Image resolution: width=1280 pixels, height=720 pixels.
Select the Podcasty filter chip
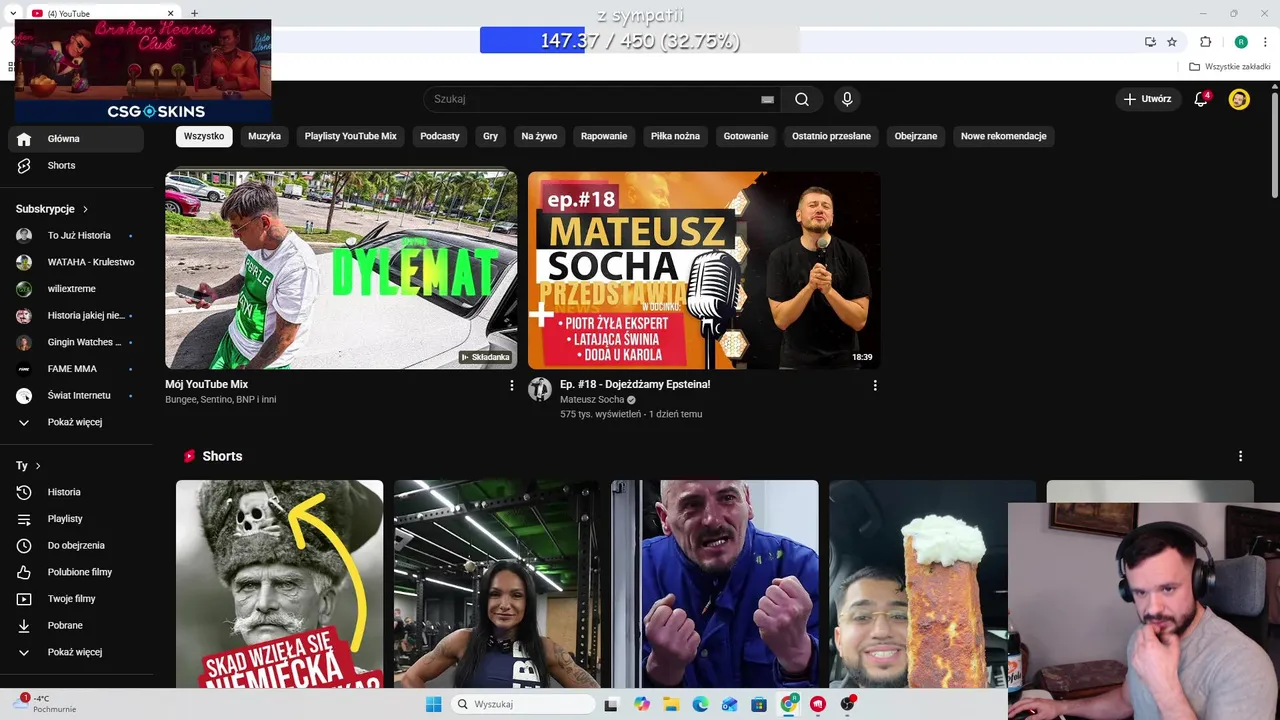click(x=440, y=136)
